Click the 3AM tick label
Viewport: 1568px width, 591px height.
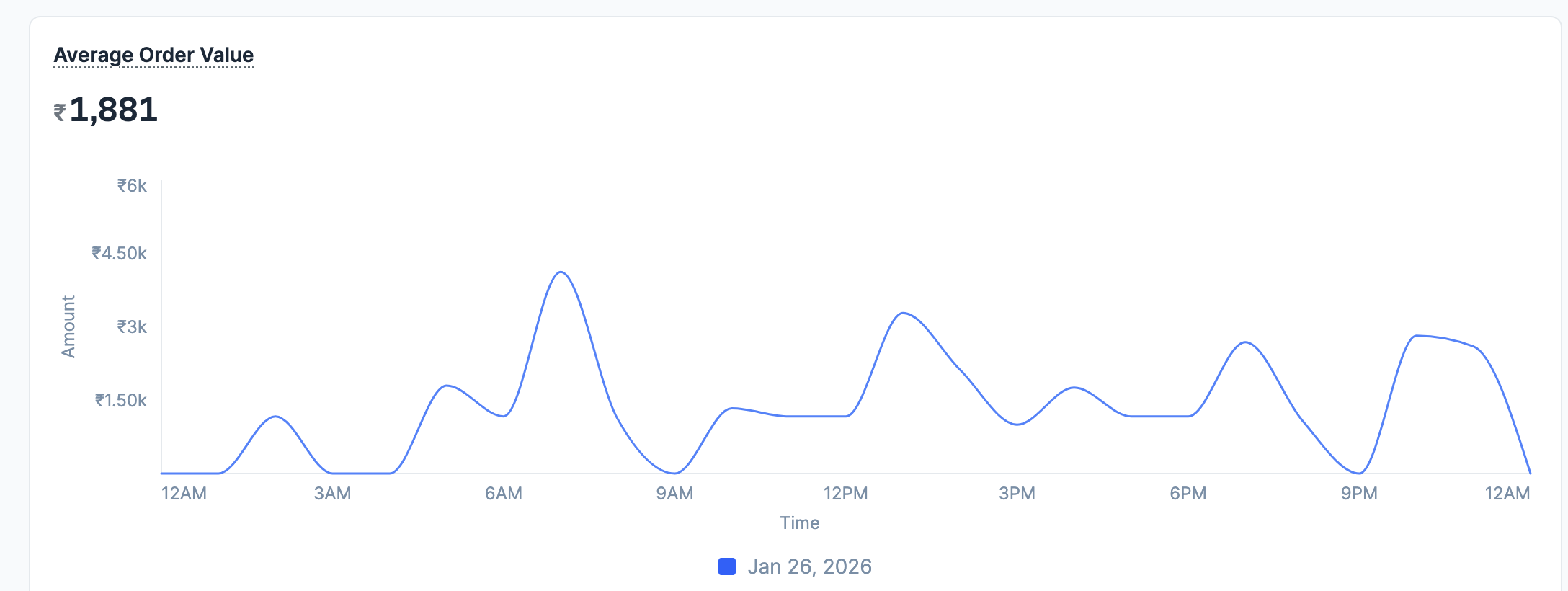[332, 494]
